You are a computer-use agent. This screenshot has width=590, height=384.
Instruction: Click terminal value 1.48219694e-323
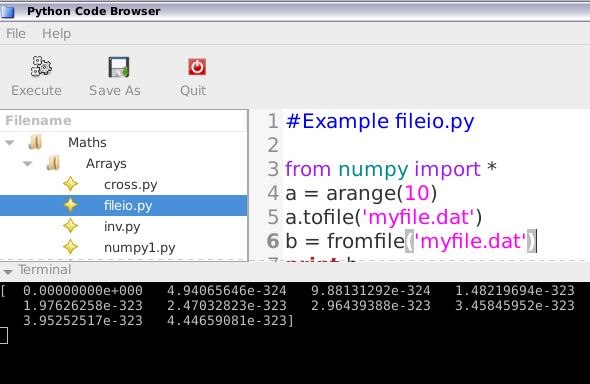coord(515,291)
